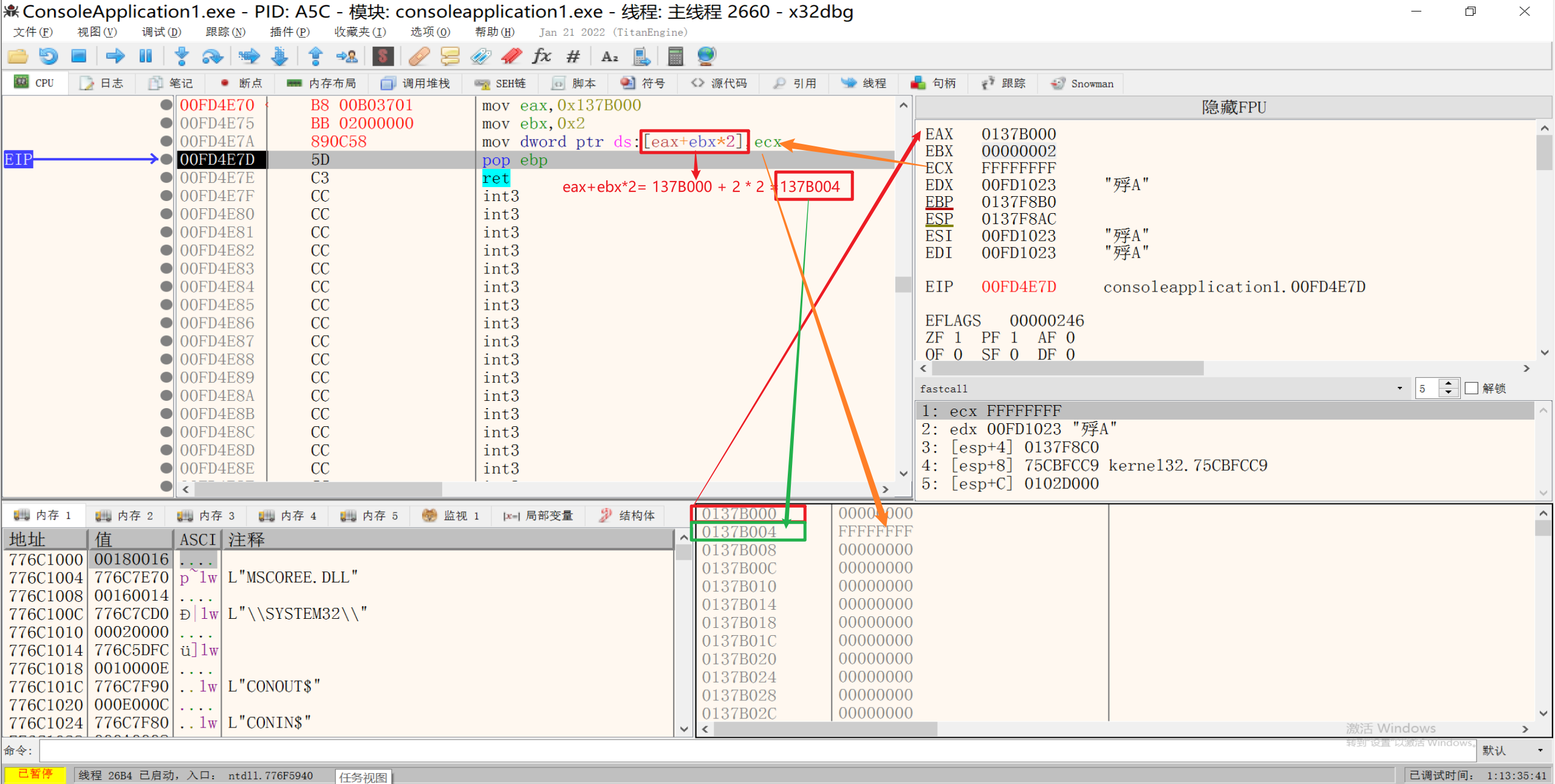This screenshot has height=784, width=1555.
Task: Click the Patches bandage icon
Action: click(x=419, y=56)
